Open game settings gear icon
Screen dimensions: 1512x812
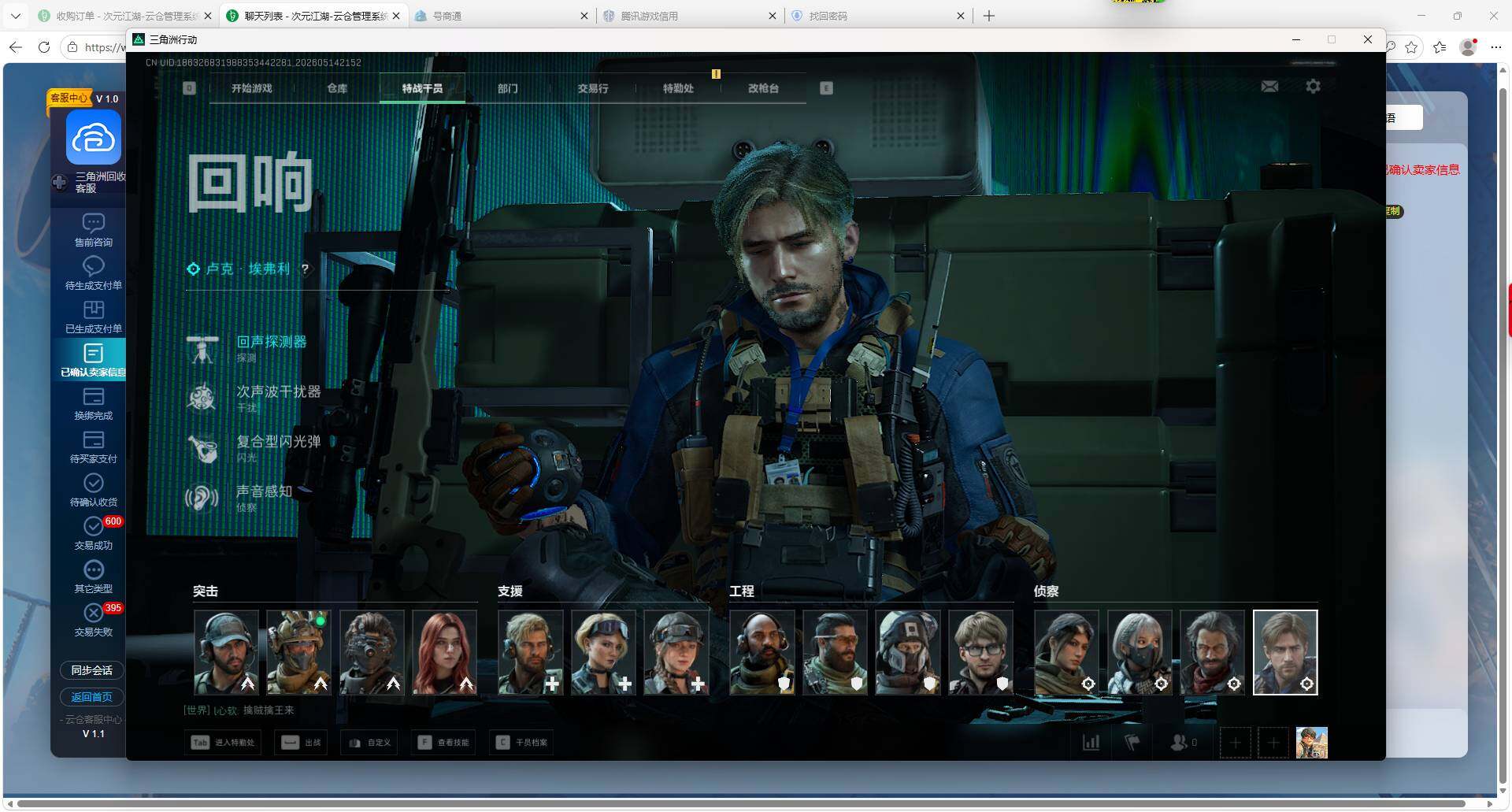pos(1313,87)
